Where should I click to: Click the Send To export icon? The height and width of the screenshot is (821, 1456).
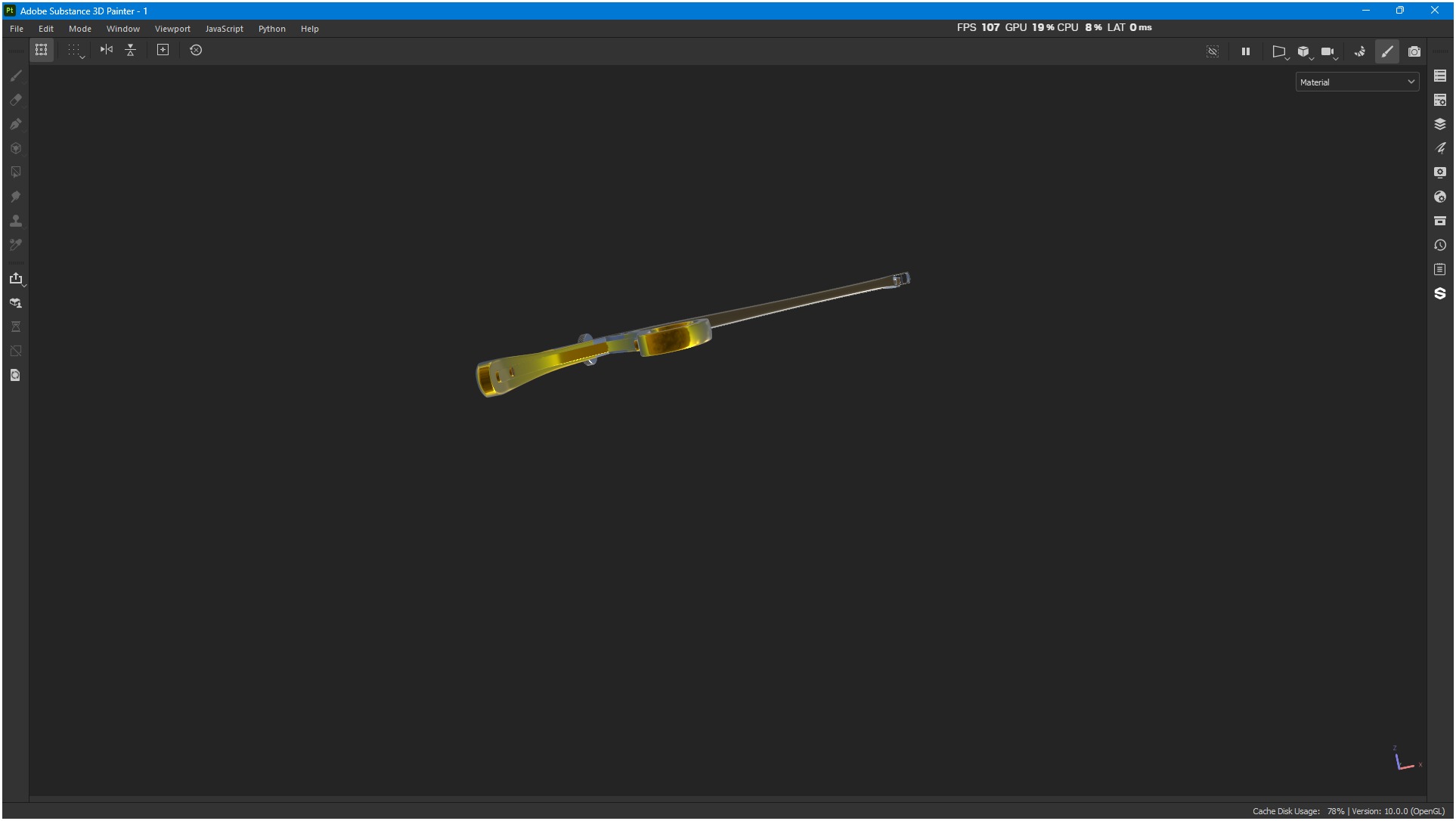tap(16, 278)
